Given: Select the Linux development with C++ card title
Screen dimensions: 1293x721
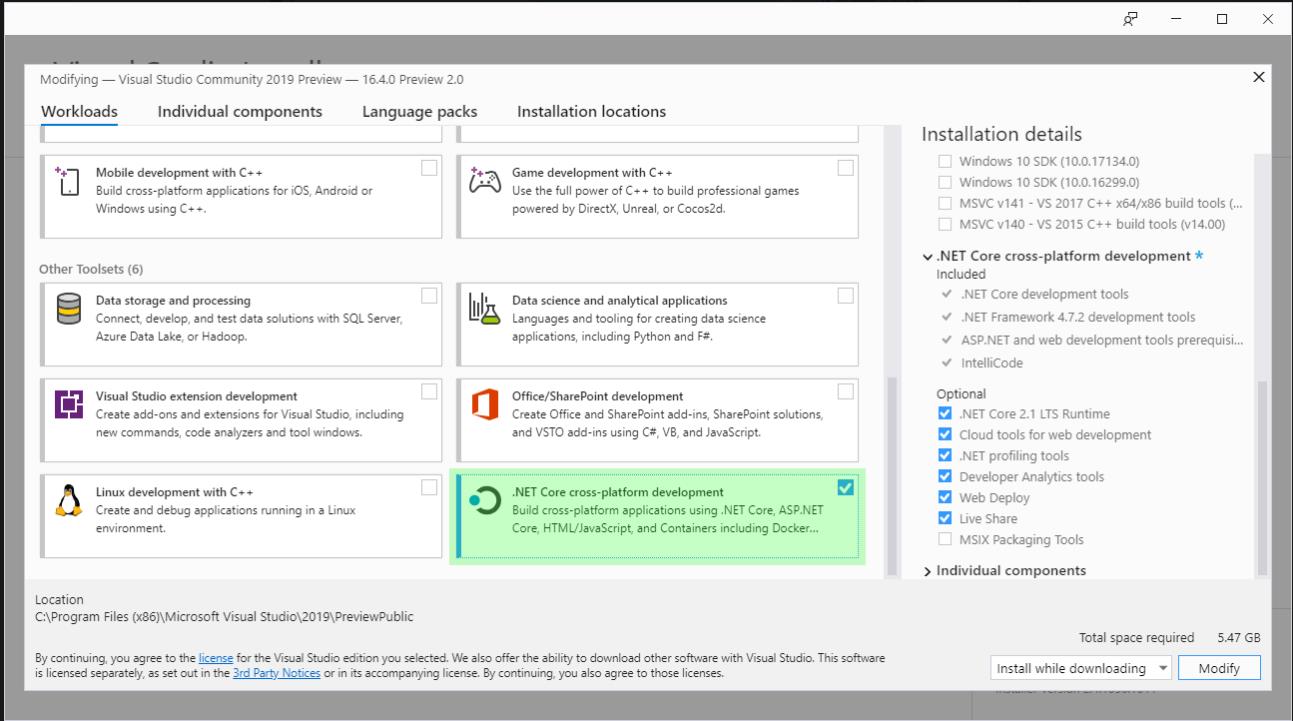Looking at the screenshot, I should [x=174, y=492].
